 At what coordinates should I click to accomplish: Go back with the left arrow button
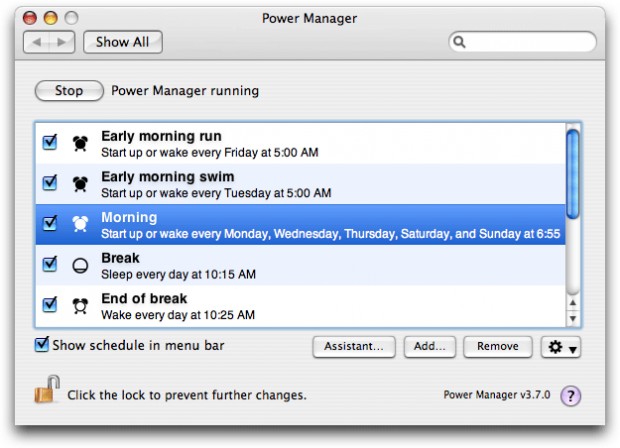click(x=37, y=42)
